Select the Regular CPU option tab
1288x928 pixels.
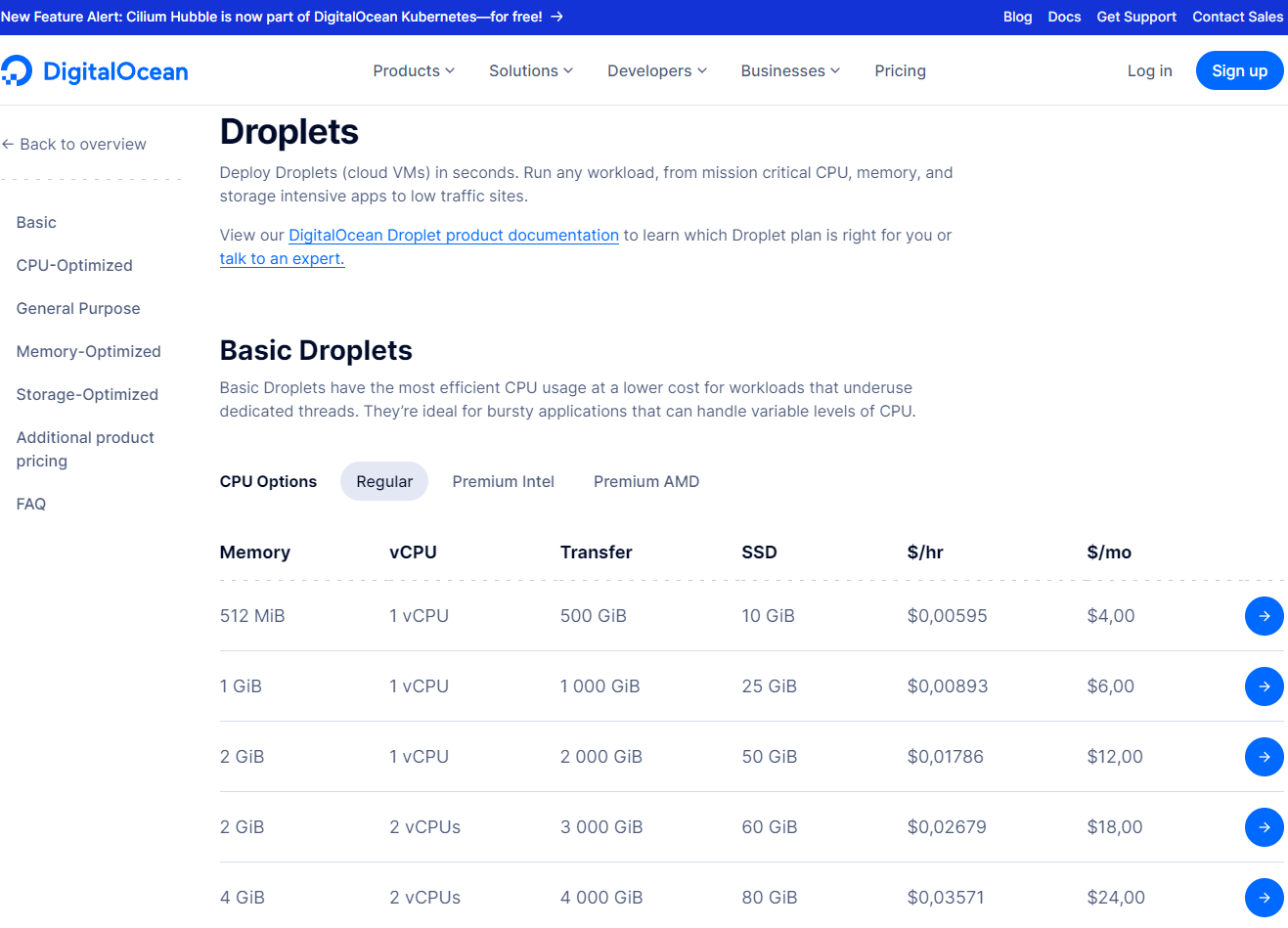pyautogui.click(x=384, y=481)
